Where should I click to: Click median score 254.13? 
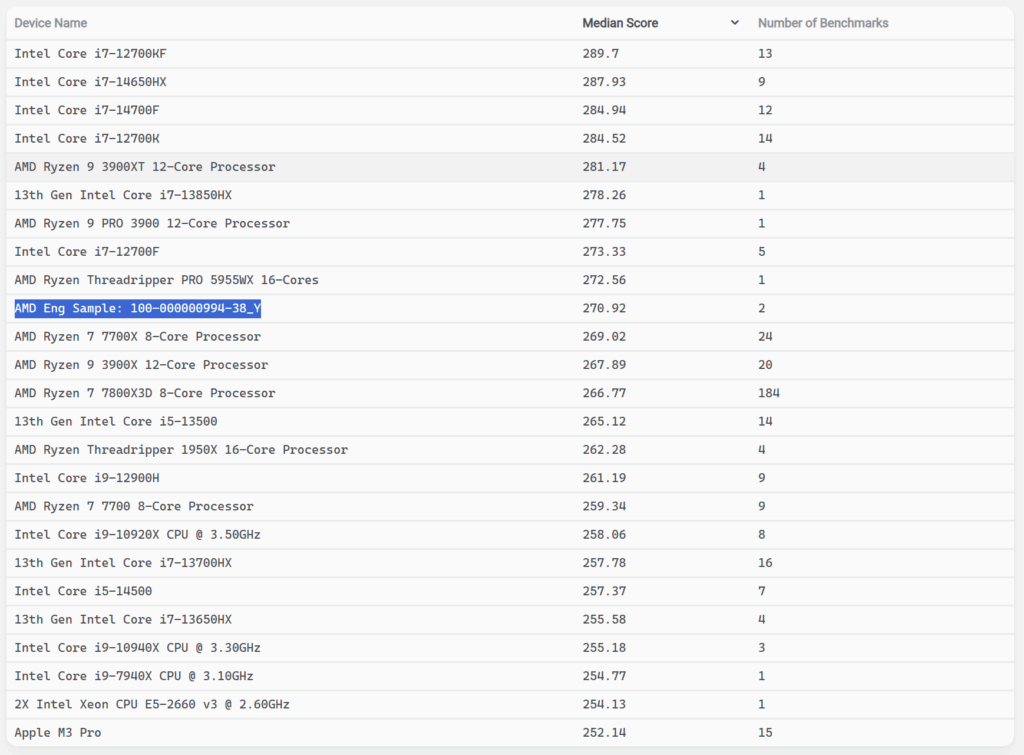[604, 704]
